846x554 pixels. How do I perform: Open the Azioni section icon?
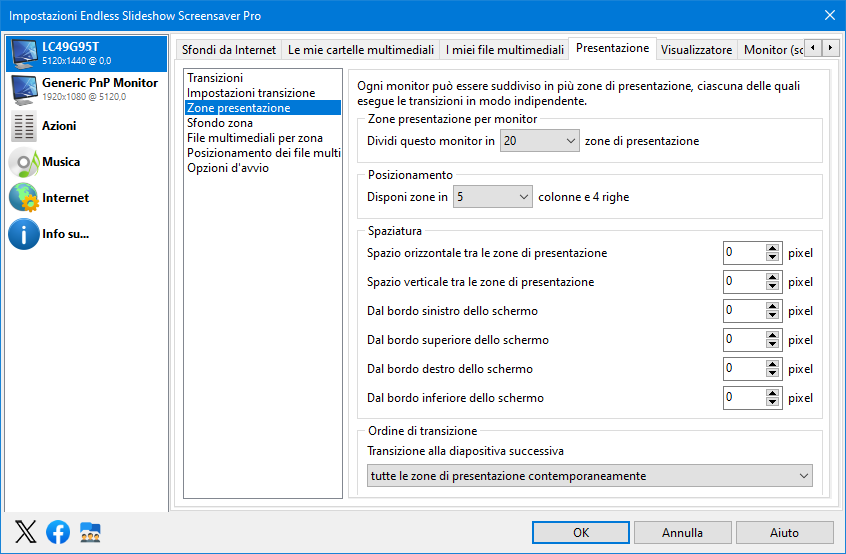[24, 126]
